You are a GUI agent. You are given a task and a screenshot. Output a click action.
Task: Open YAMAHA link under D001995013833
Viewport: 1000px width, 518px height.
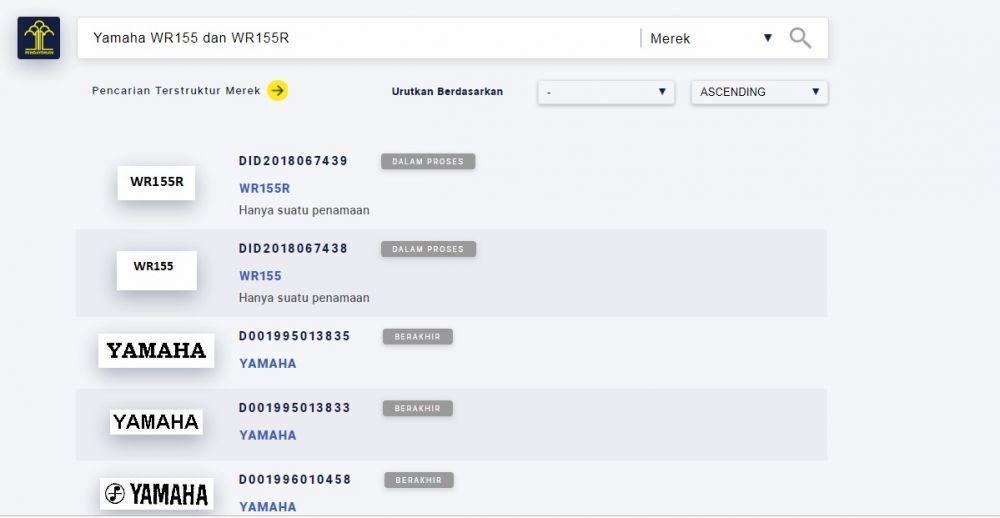point(268,434)
